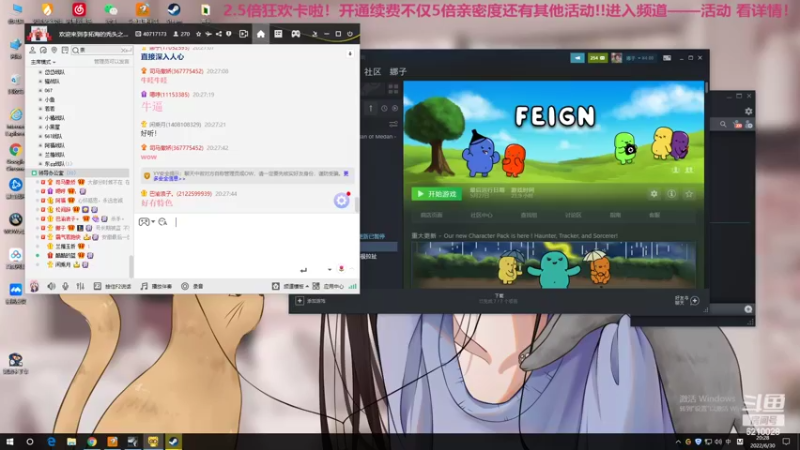The width and height of the screenshot is (800, 450).
Task: Open Feign discussions tab
Action: click(x=573, y=215)
